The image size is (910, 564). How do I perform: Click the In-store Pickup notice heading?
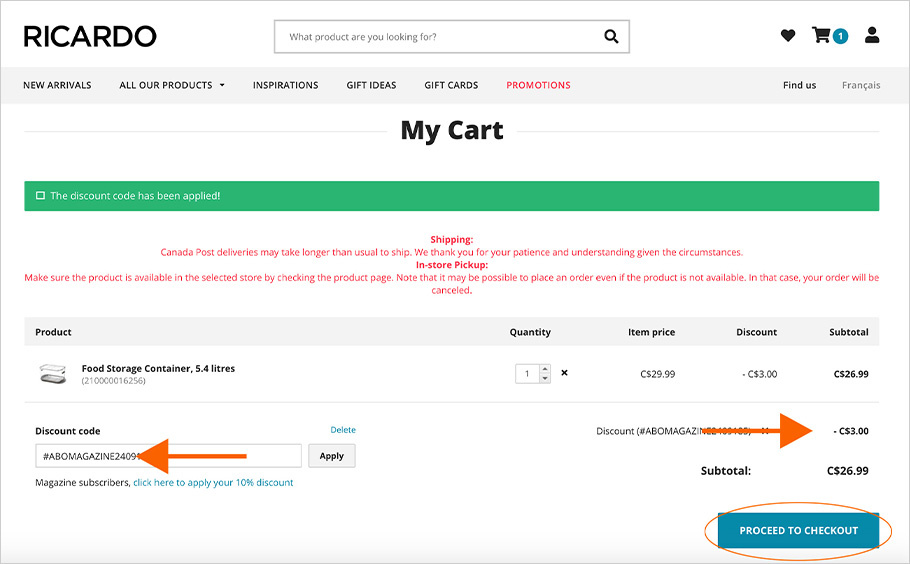point(452,265)
